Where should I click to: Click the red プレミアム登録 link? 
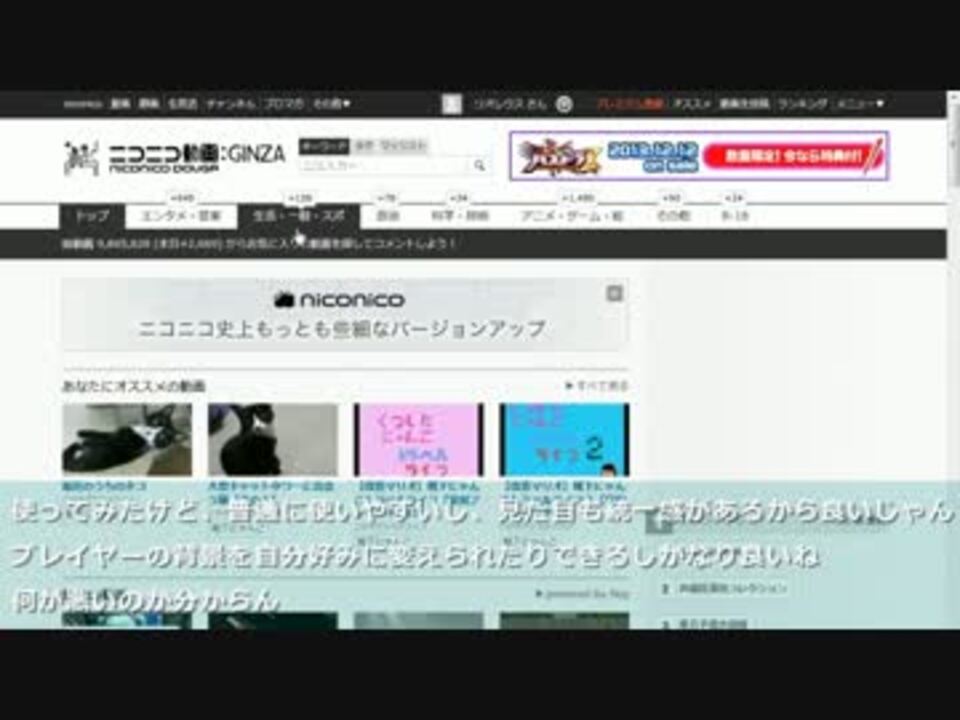click(631, 104)
